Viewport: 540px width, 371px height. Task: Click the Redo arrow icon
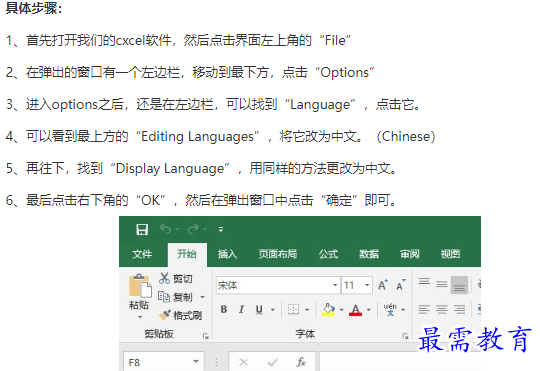tap(194, 229)
